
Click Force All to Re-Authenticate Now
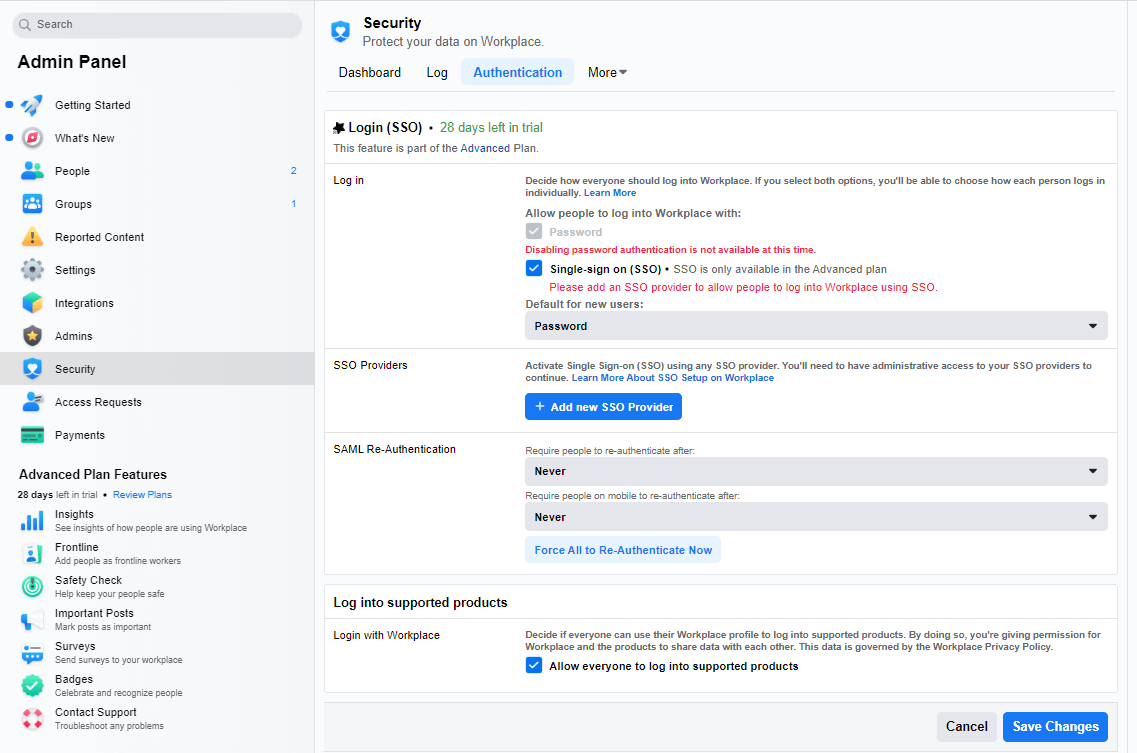(623, 550)
